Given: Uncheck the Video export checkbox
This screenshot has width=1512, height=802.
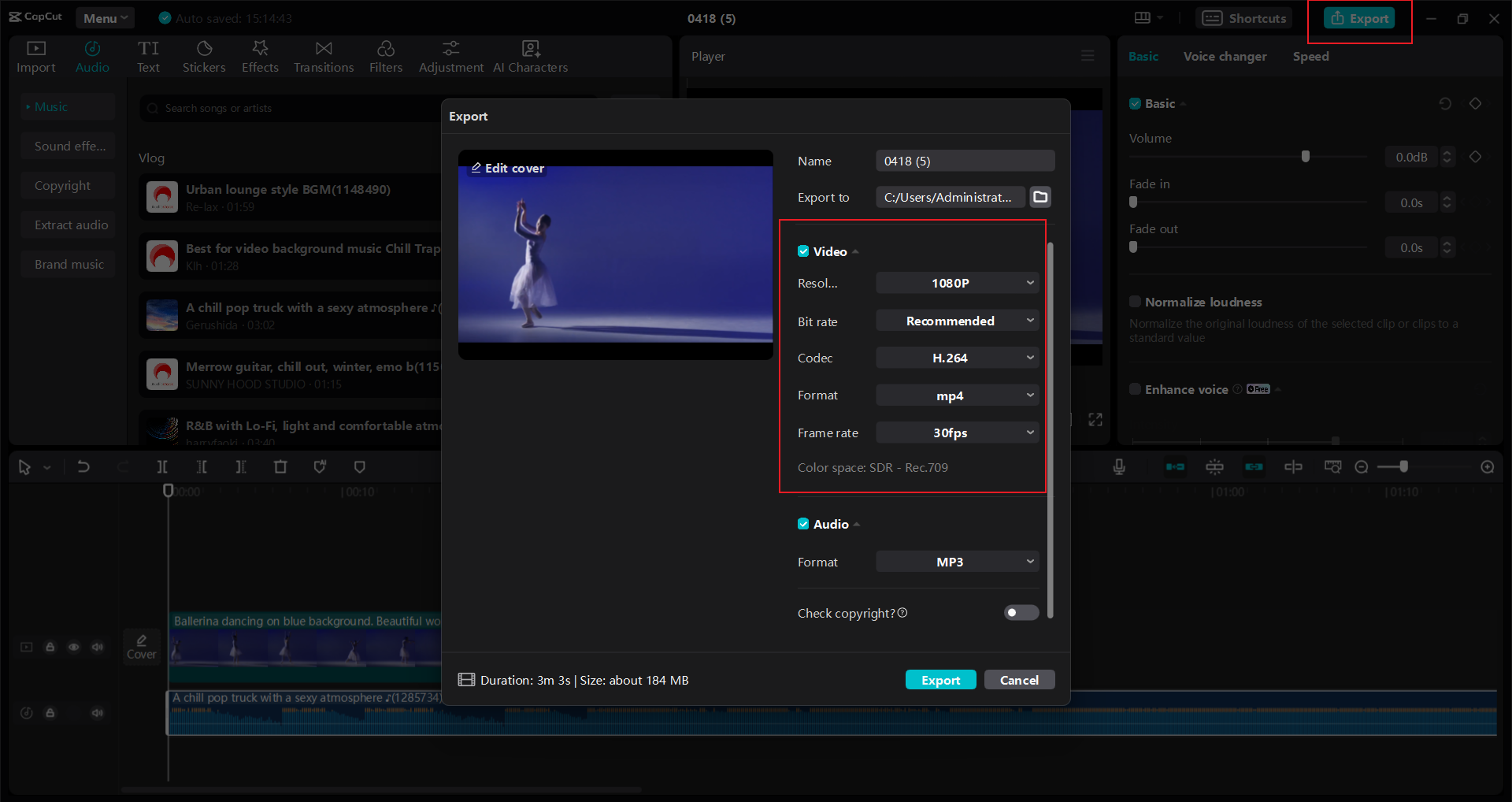Looking at the screenshot, I should click(x=803, y=251).
